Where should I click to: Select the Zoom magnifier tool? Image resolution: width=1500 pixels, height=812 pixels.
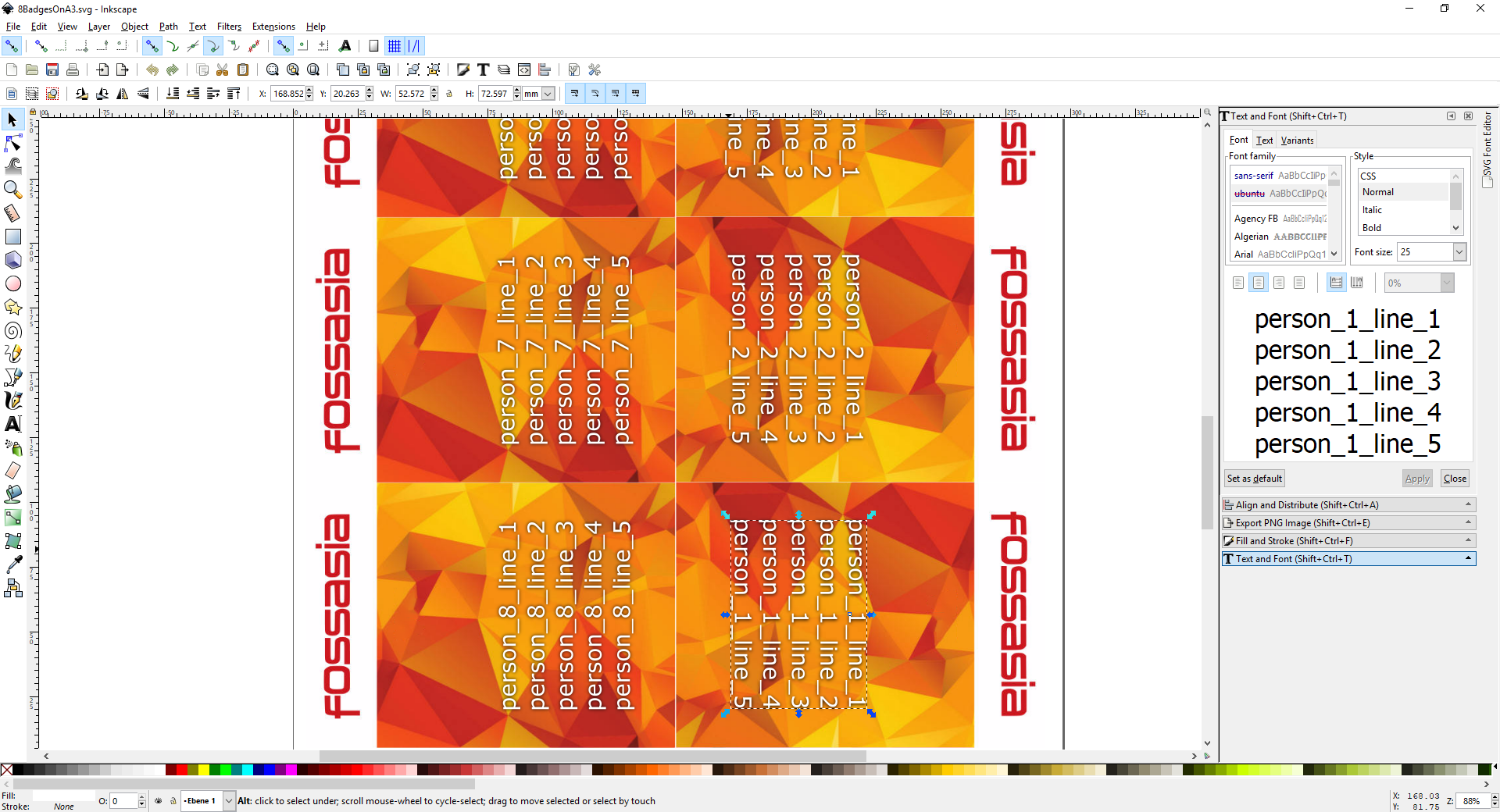(12, 190)
